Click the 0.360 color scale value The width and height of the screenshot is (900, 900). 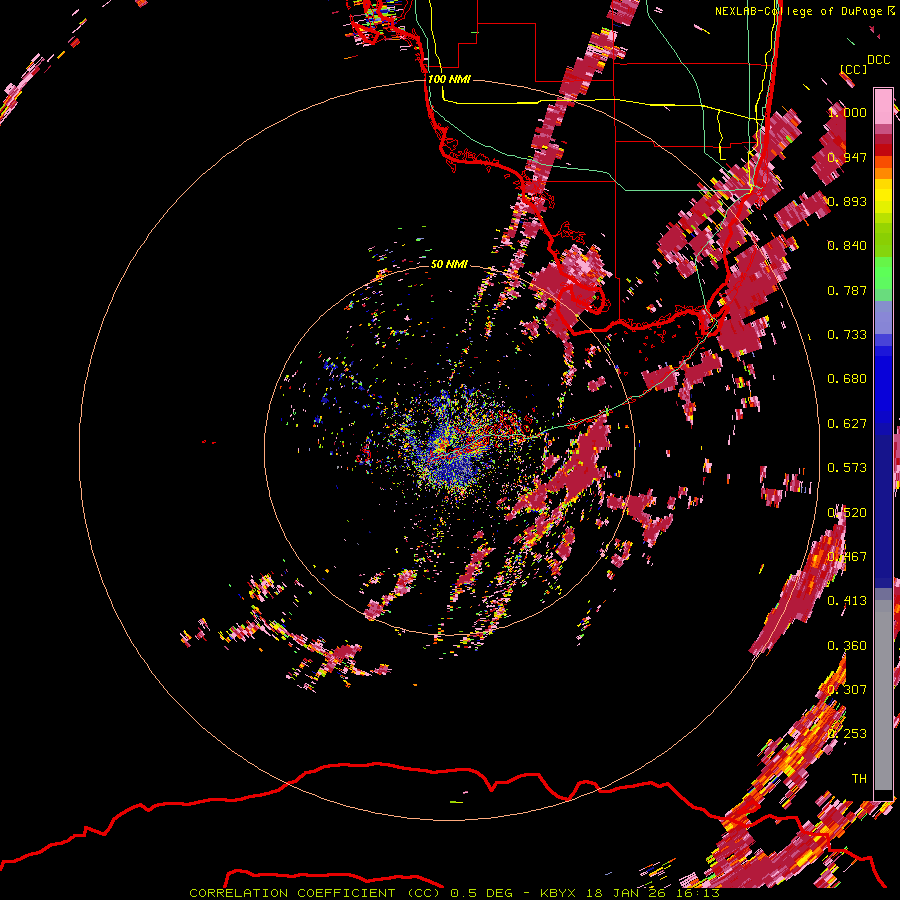(847, 646)
